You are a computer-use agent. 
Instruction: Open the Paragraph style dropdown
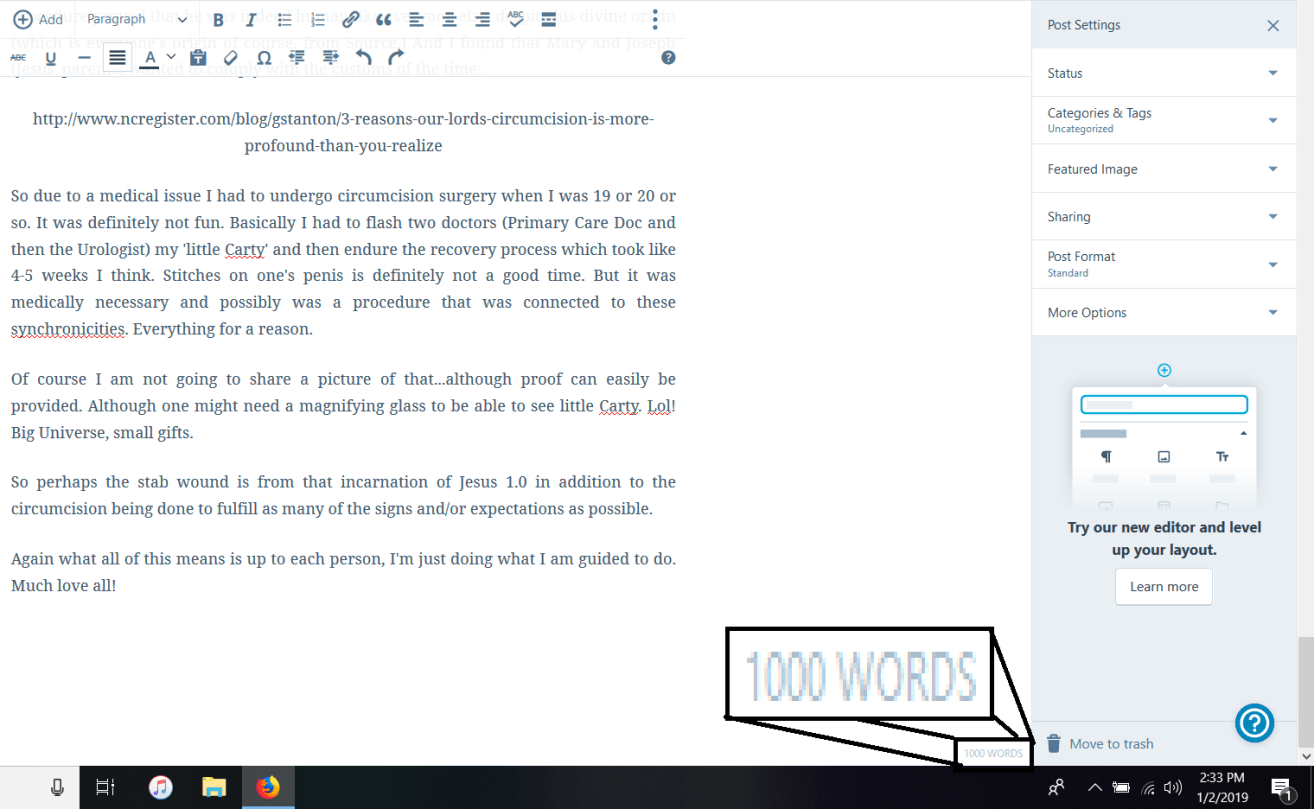coord(137,19)
